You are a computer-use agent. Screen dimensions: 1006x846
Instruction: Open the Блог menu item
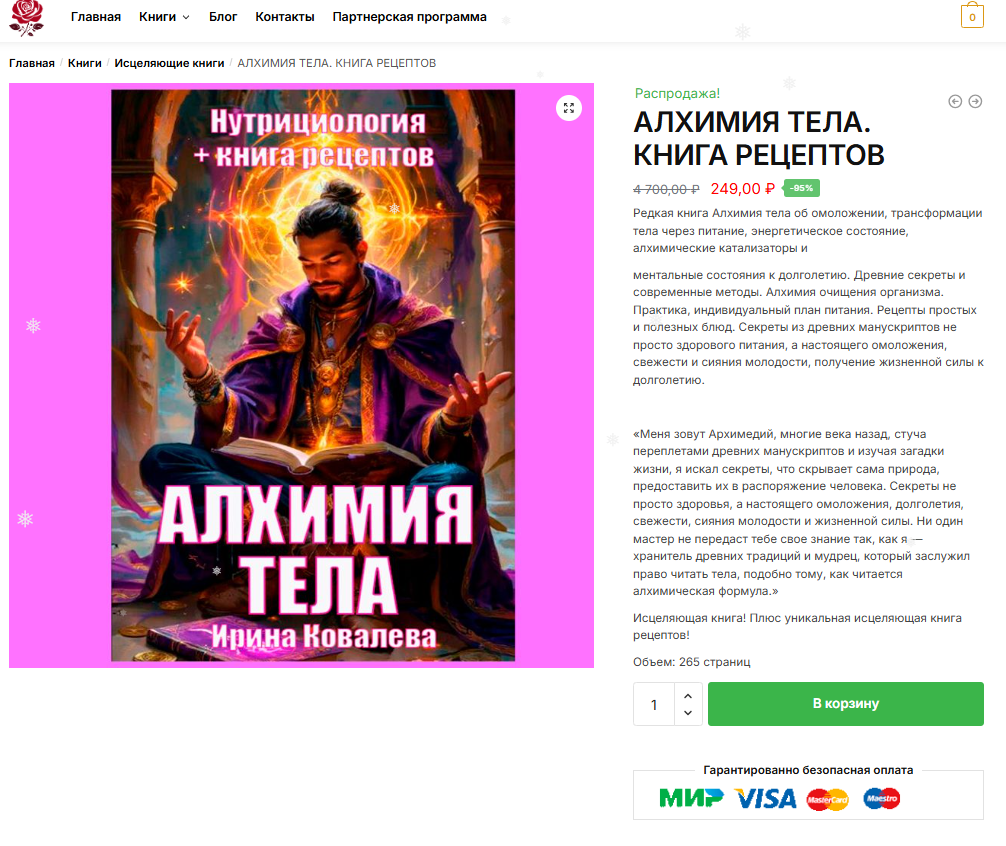tap(223, 17)
